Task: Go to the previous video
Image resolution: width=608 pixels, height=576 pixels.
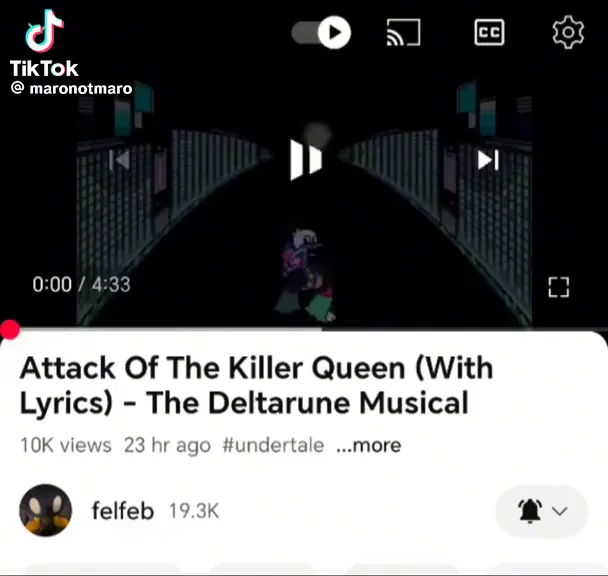Action: 119,160
